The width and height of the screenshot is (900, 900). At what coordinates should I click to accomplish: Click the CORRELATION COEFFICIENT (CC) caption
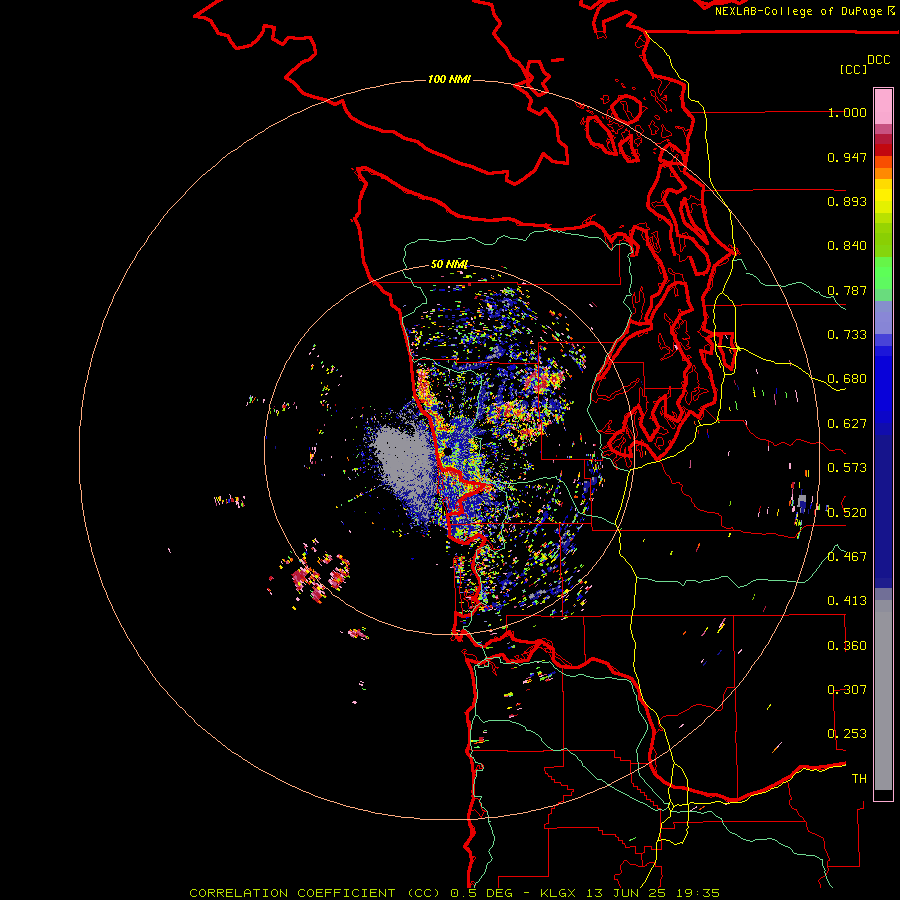coord(315,893)
